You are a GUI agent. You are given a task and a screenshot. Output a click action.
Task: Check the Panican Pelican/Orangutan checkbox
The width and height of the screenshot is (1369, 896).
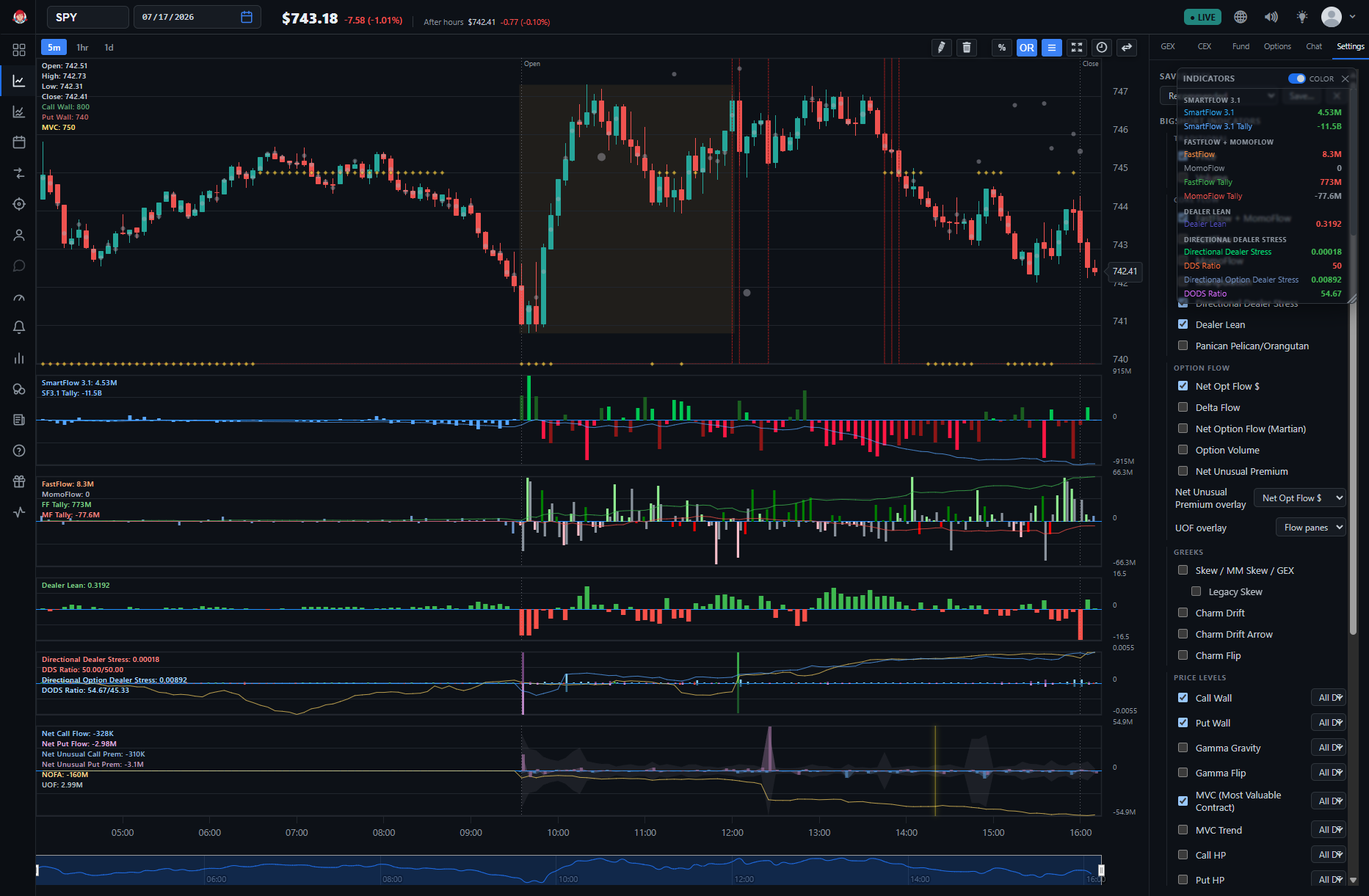[x=1183, y=346]
